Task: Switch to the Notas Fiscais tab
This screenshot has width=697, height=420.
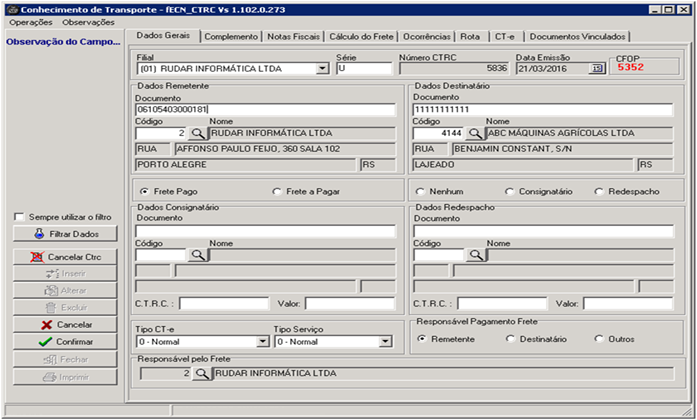Action: tap(293, 37)
